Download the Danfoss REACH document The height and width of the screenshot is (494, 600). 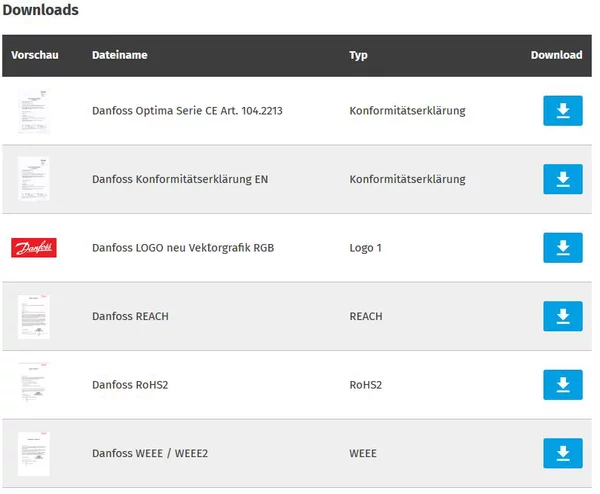(562, 316)
